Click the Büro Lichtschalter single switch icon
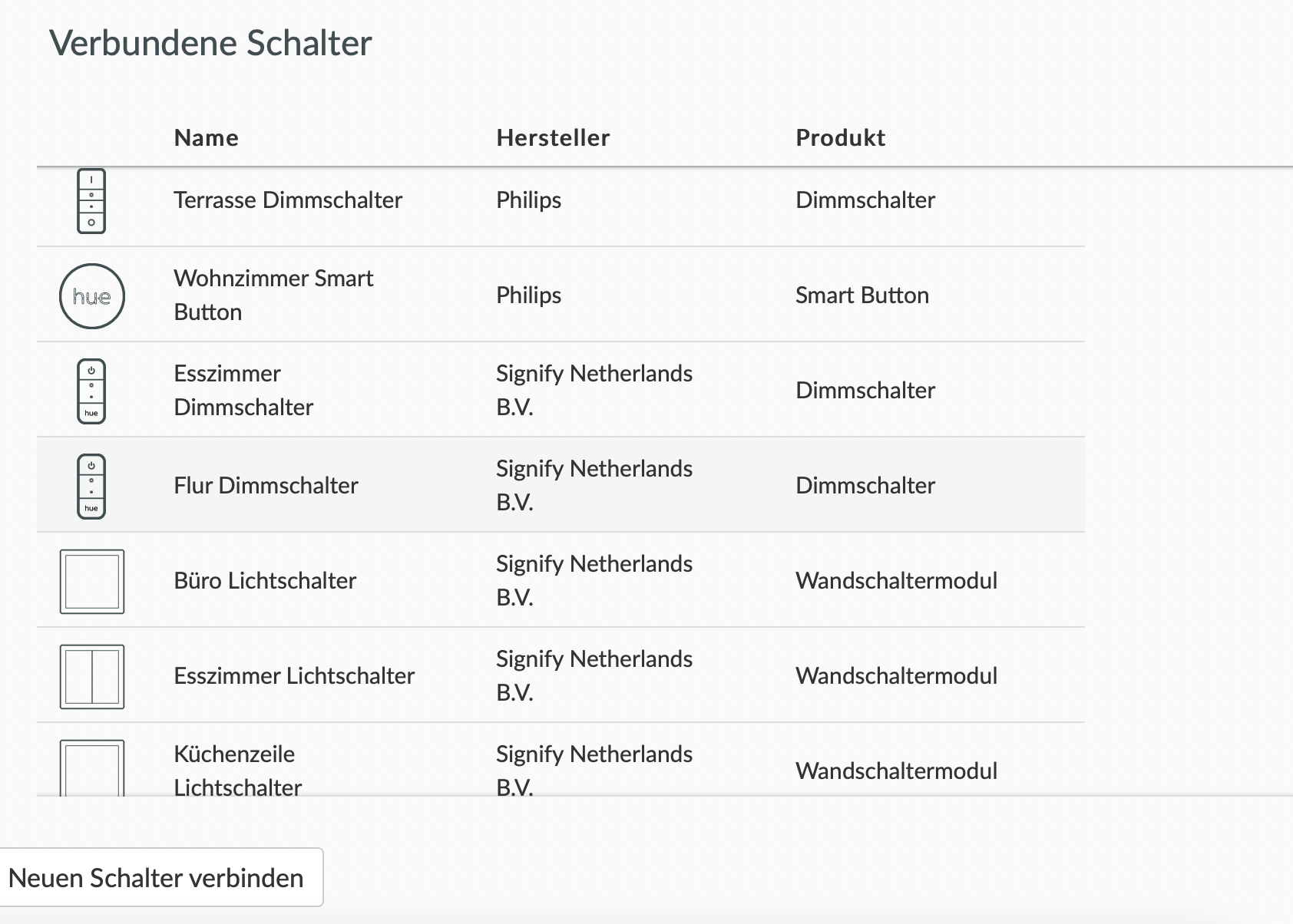 91,581
